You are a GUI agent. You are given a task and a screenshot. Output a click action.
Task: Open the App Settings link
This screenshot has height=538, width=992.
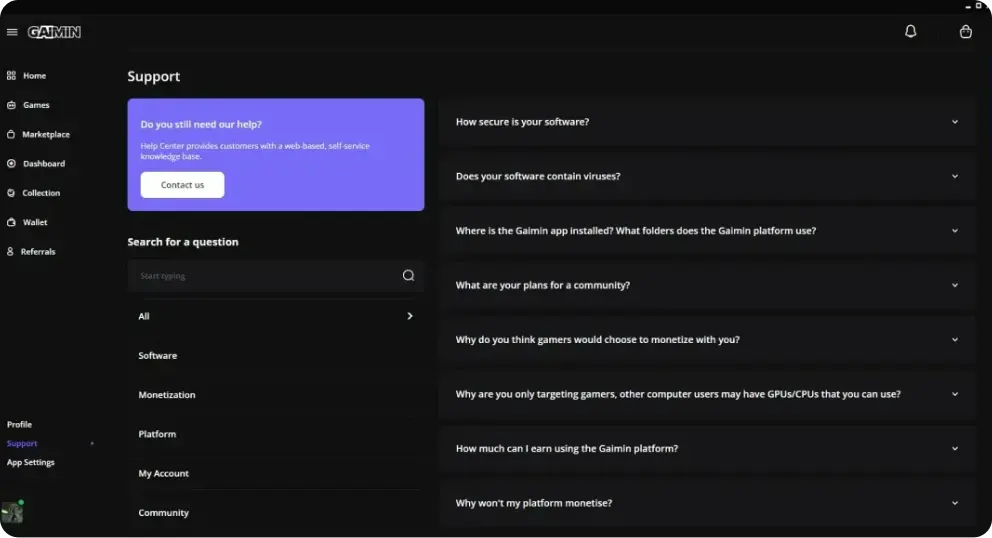(31, 463)
